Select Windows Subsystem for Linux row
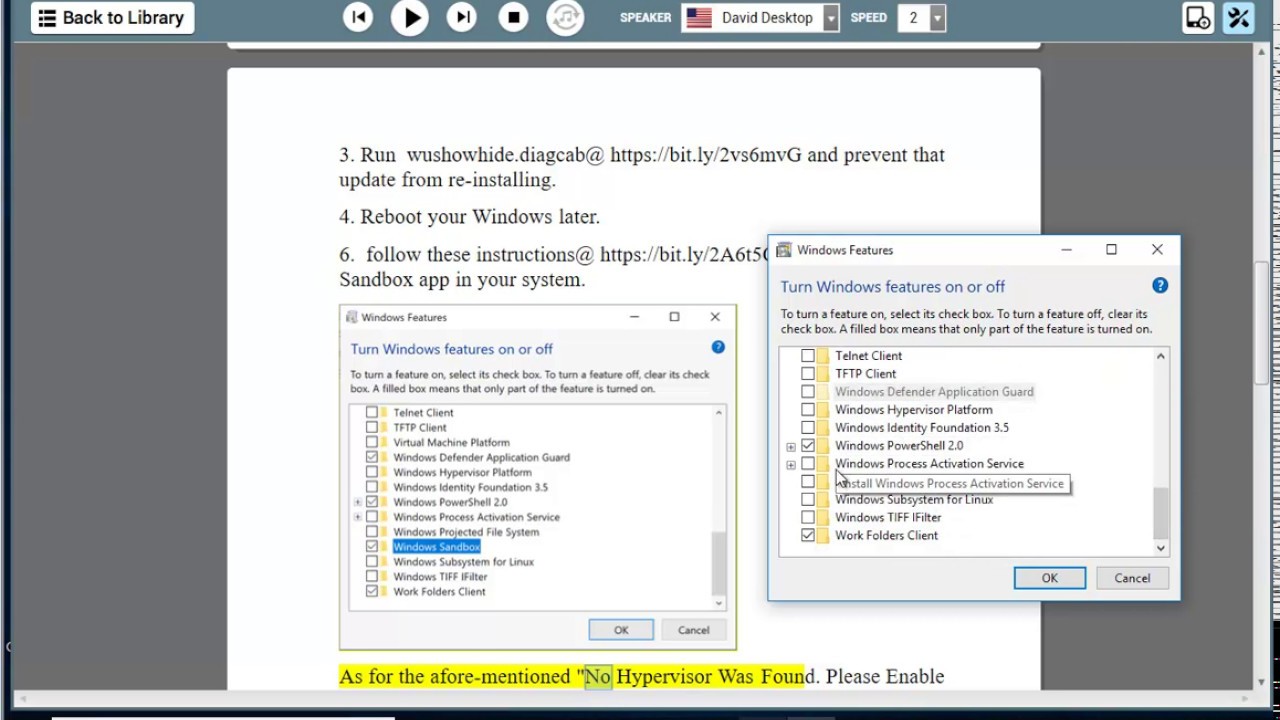Screen dimensions: 1280x720 (914, 500)
